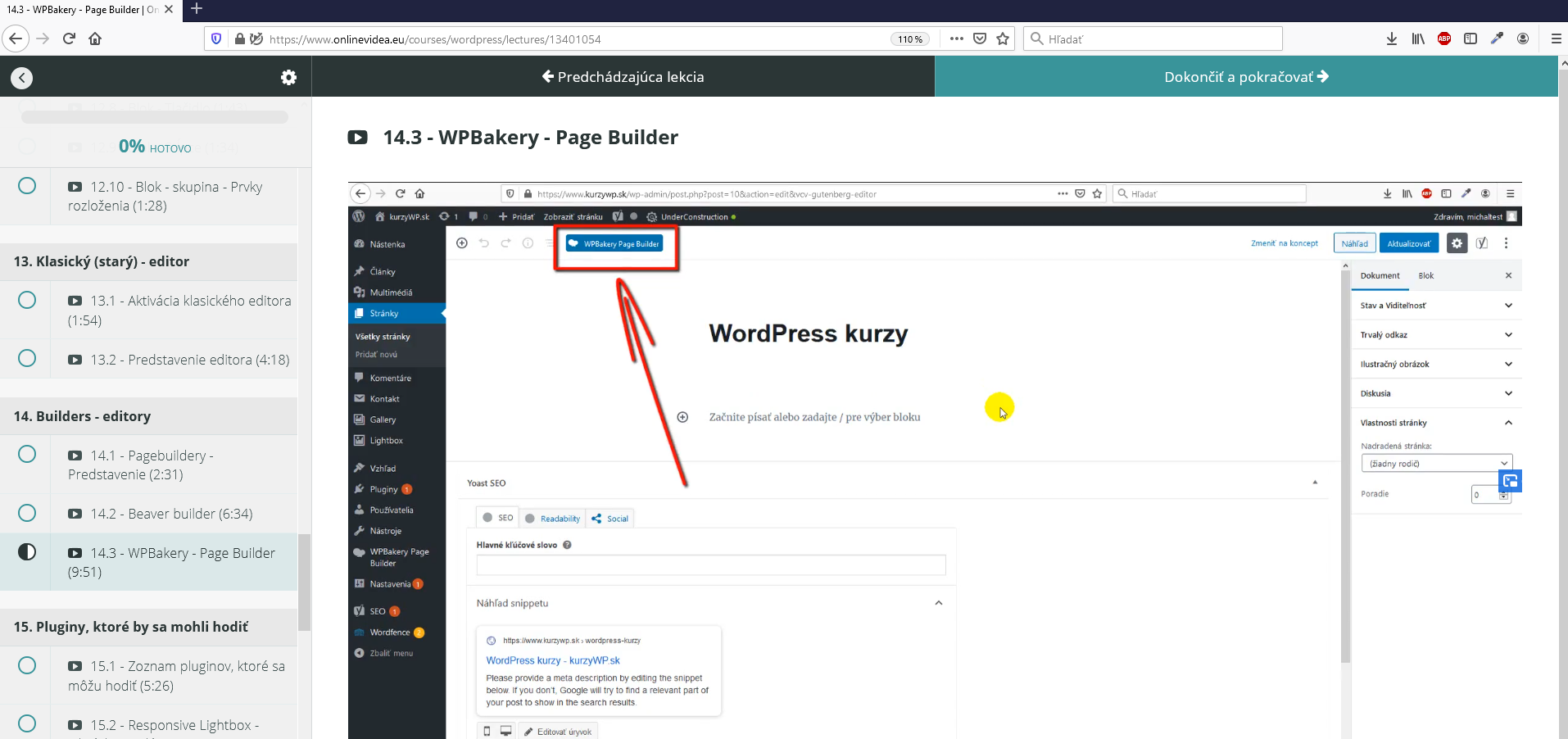This screenshot has height=739, width=1568.
Task: Go to browser home page icon
Action: (x=95, y=39)
